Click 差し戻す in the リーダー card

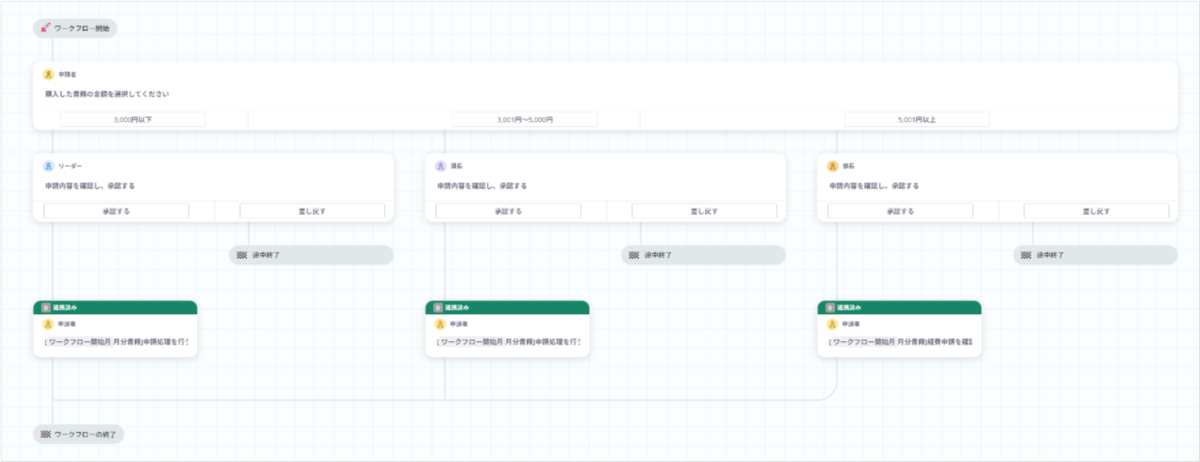[312, 212]
